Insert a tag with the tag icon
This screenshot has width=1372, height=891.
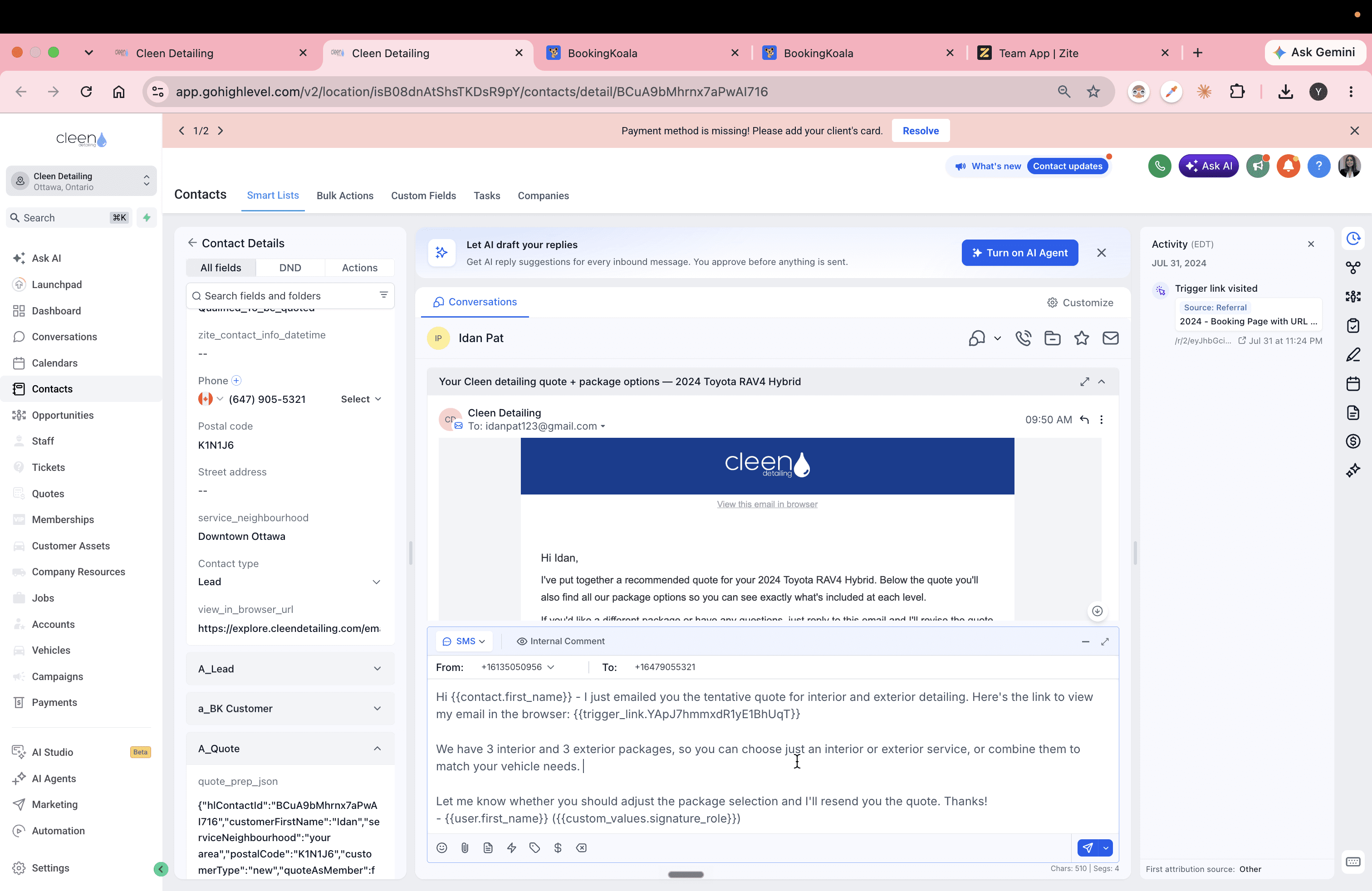534,848
